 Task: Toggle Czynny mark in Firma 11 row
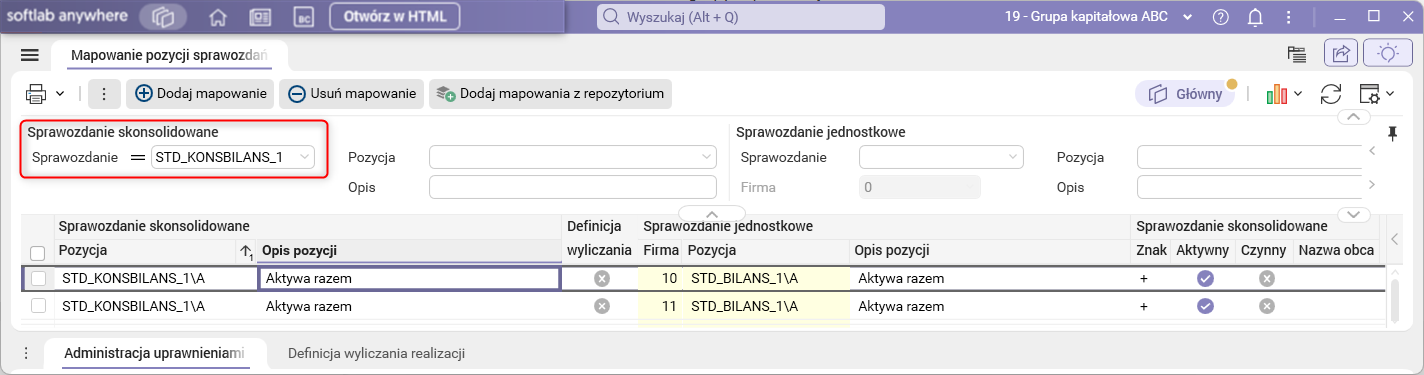coord(1267,307)
